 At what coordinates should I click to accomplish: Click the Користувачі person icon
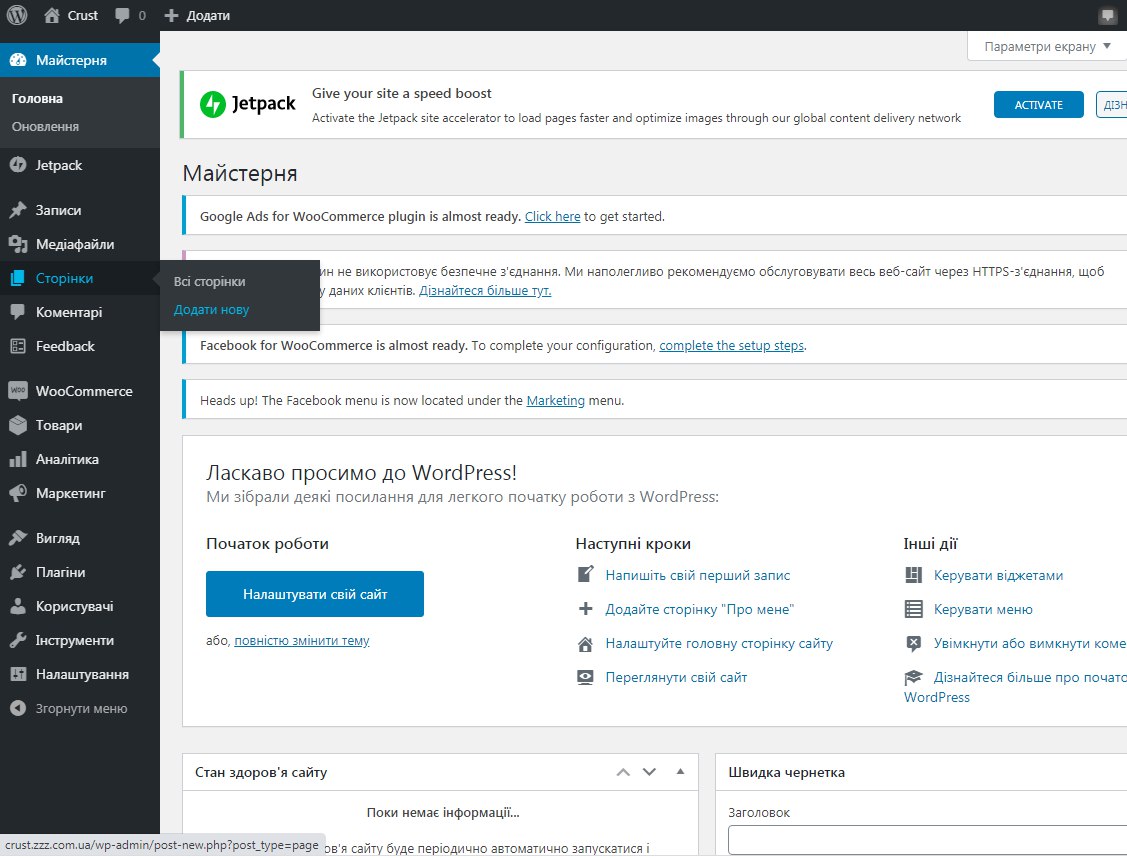pyautogui.click(x=18, y=606)
